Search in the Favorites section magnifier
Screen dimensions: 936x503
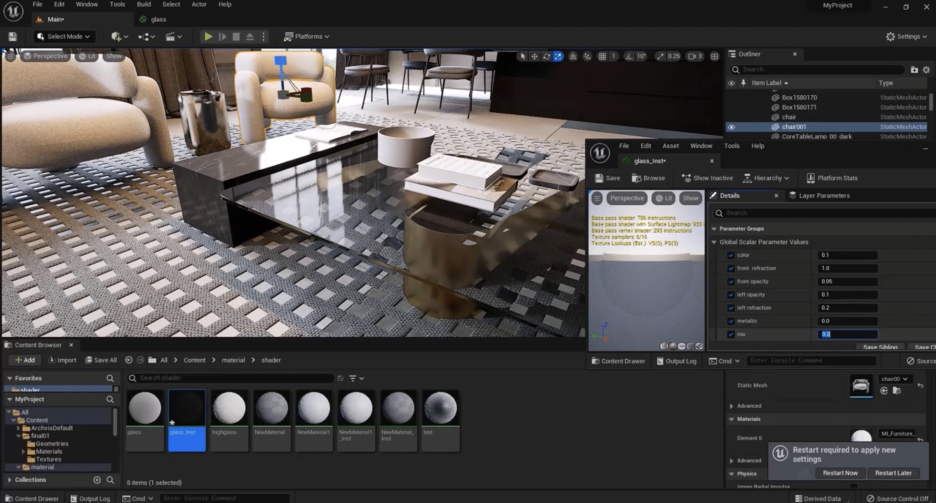pyautogui.click(x=110, y=378)
